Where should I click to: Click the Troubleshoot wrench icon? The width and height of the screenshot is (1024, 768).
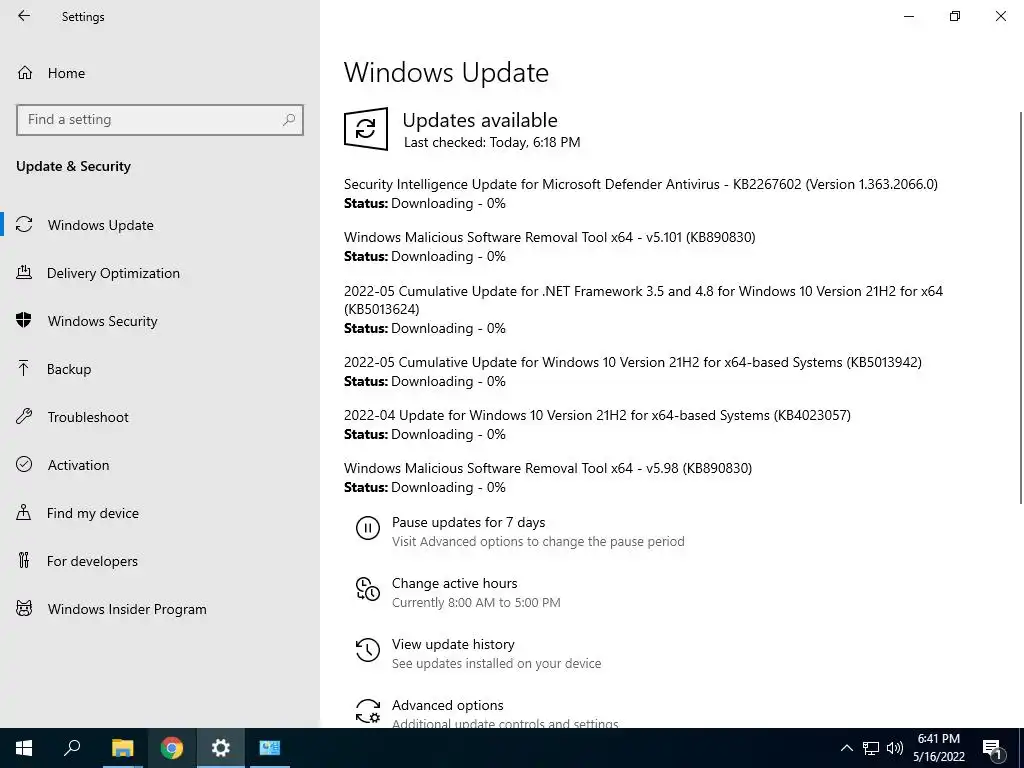click(x=24, y=416)
